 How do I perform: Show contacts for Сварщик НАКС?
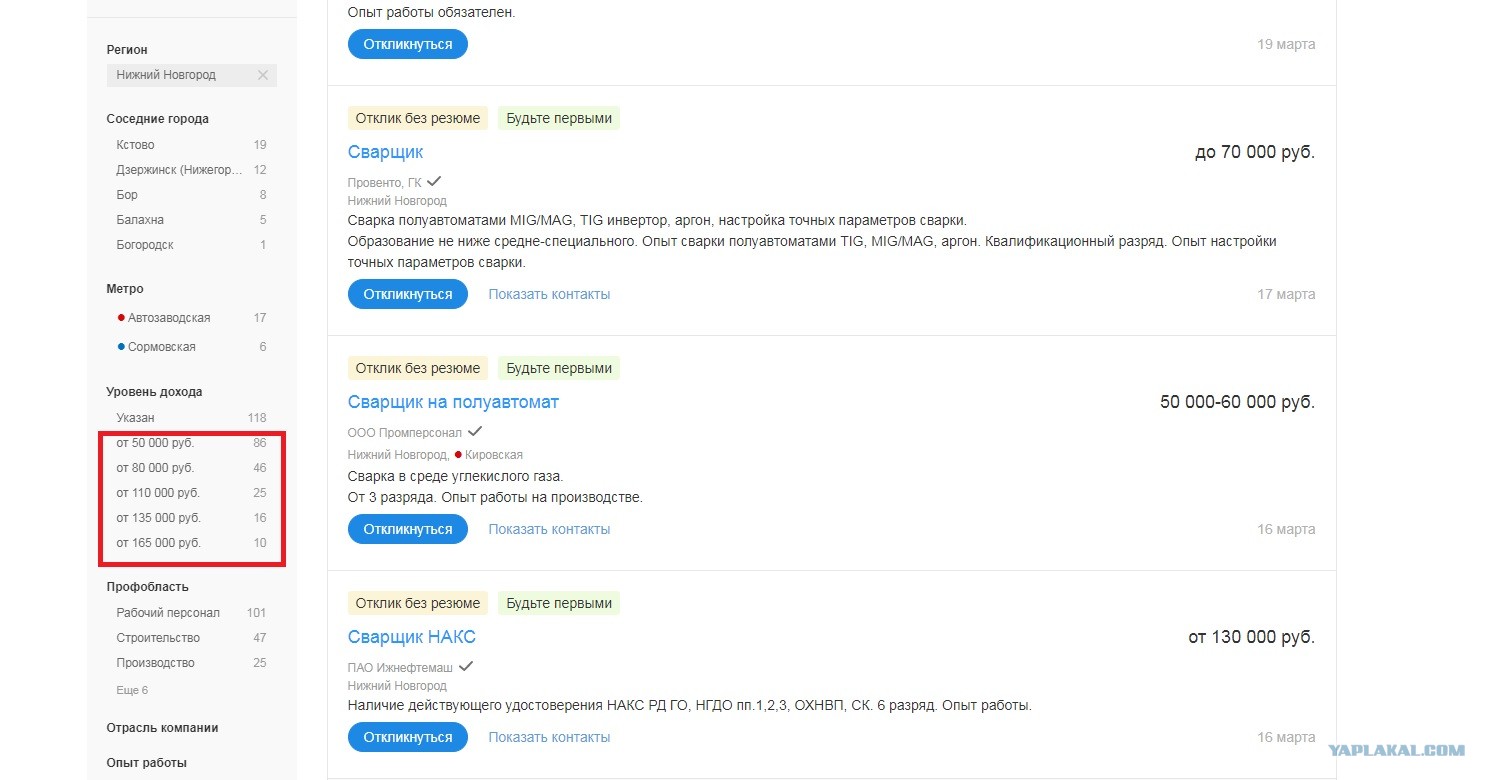[549, 737]
